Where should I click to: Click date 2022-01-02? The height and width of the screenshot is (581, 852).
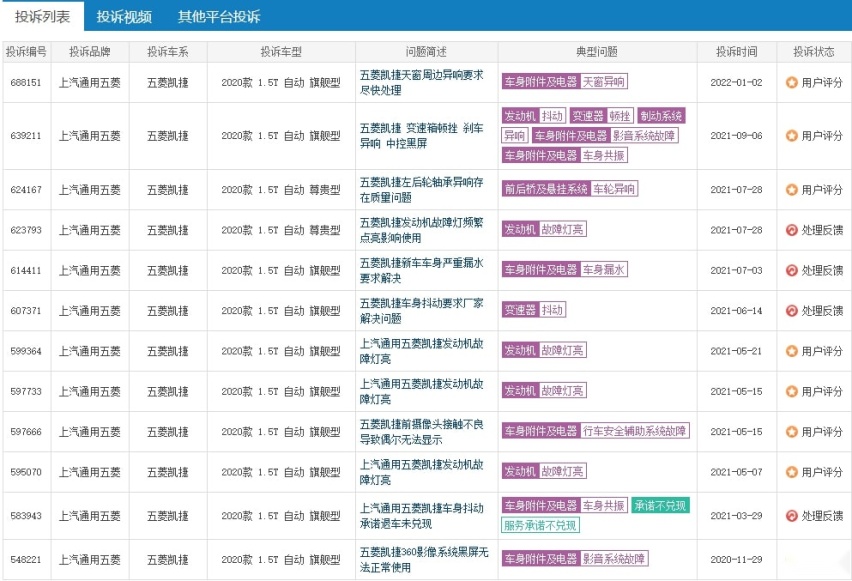click(736, 83)
